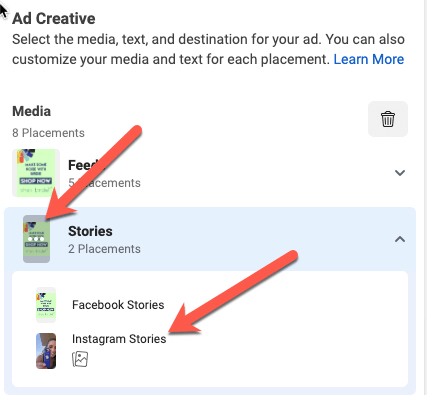427x395 pixels.
Task: Collapse the Stories section with the up chevron
Action: [400, 239]
